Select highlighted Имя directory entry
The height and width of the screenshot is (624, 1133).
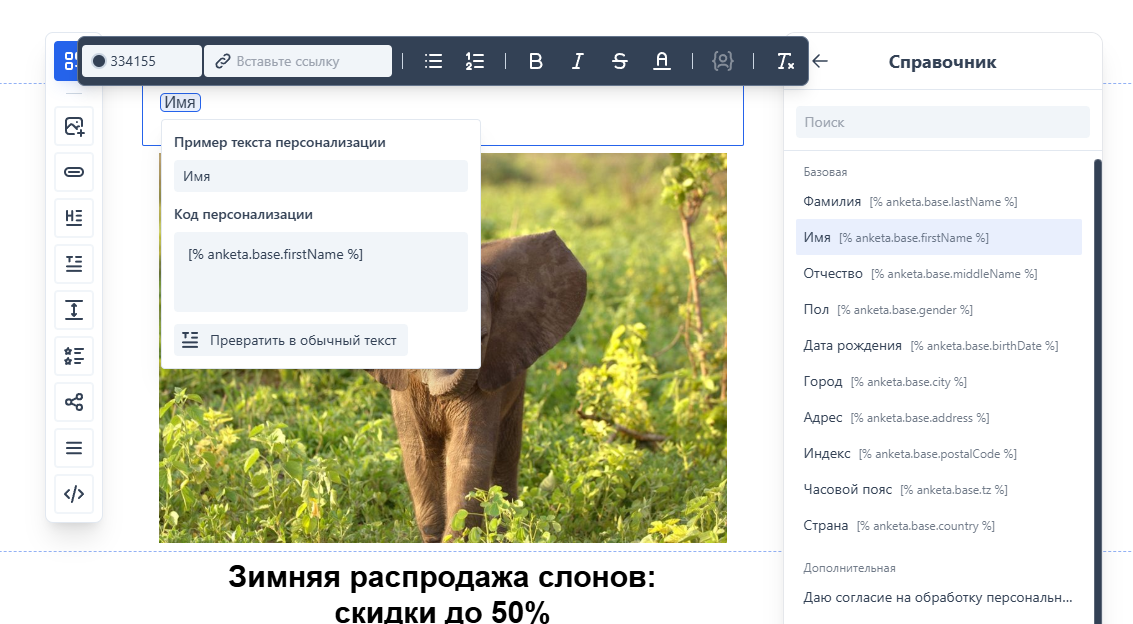[x=939, y=238]
